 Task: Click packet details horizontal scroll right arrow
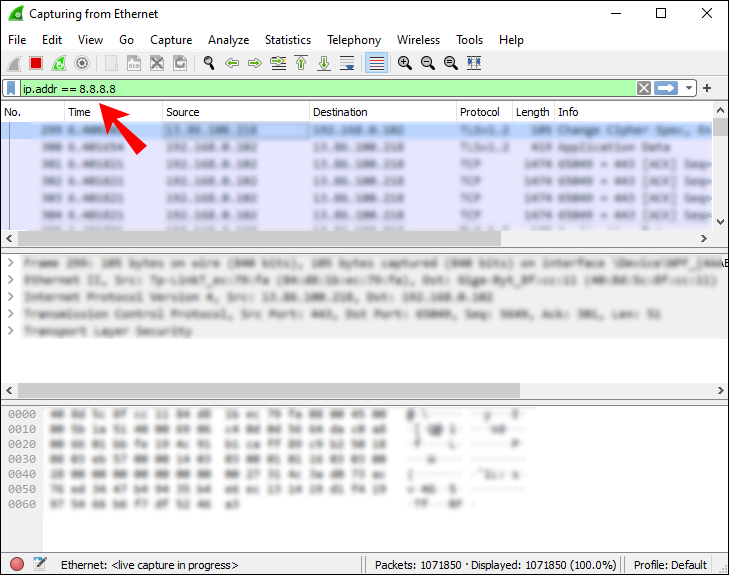click(x=720, y=390)
